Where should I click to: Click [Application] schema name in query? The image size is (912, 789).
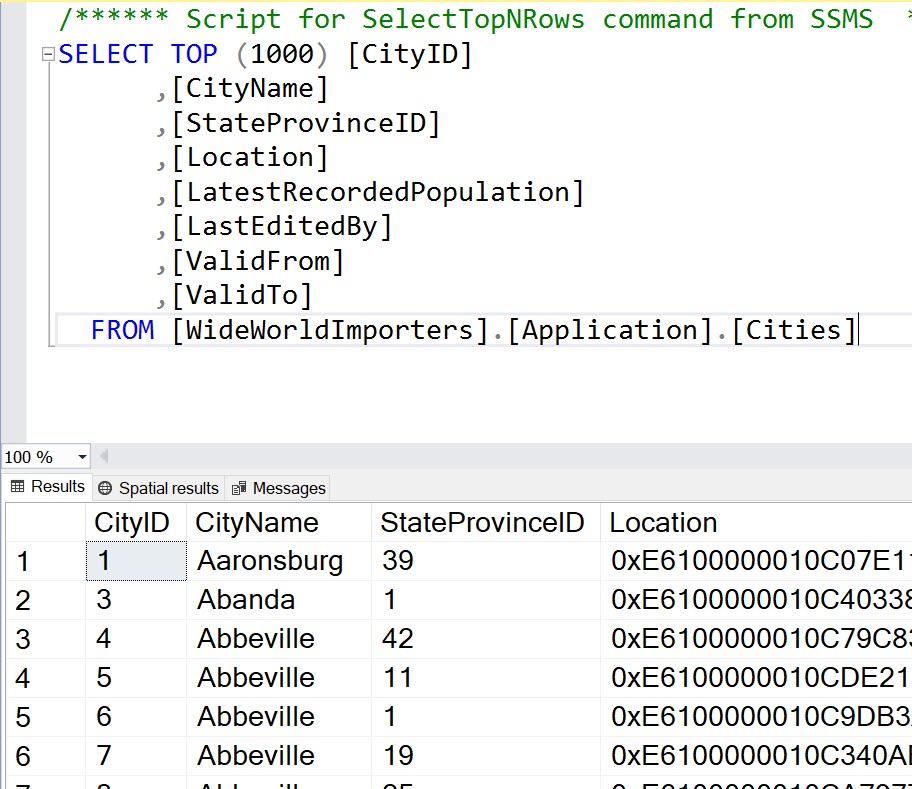pos(610,330)
